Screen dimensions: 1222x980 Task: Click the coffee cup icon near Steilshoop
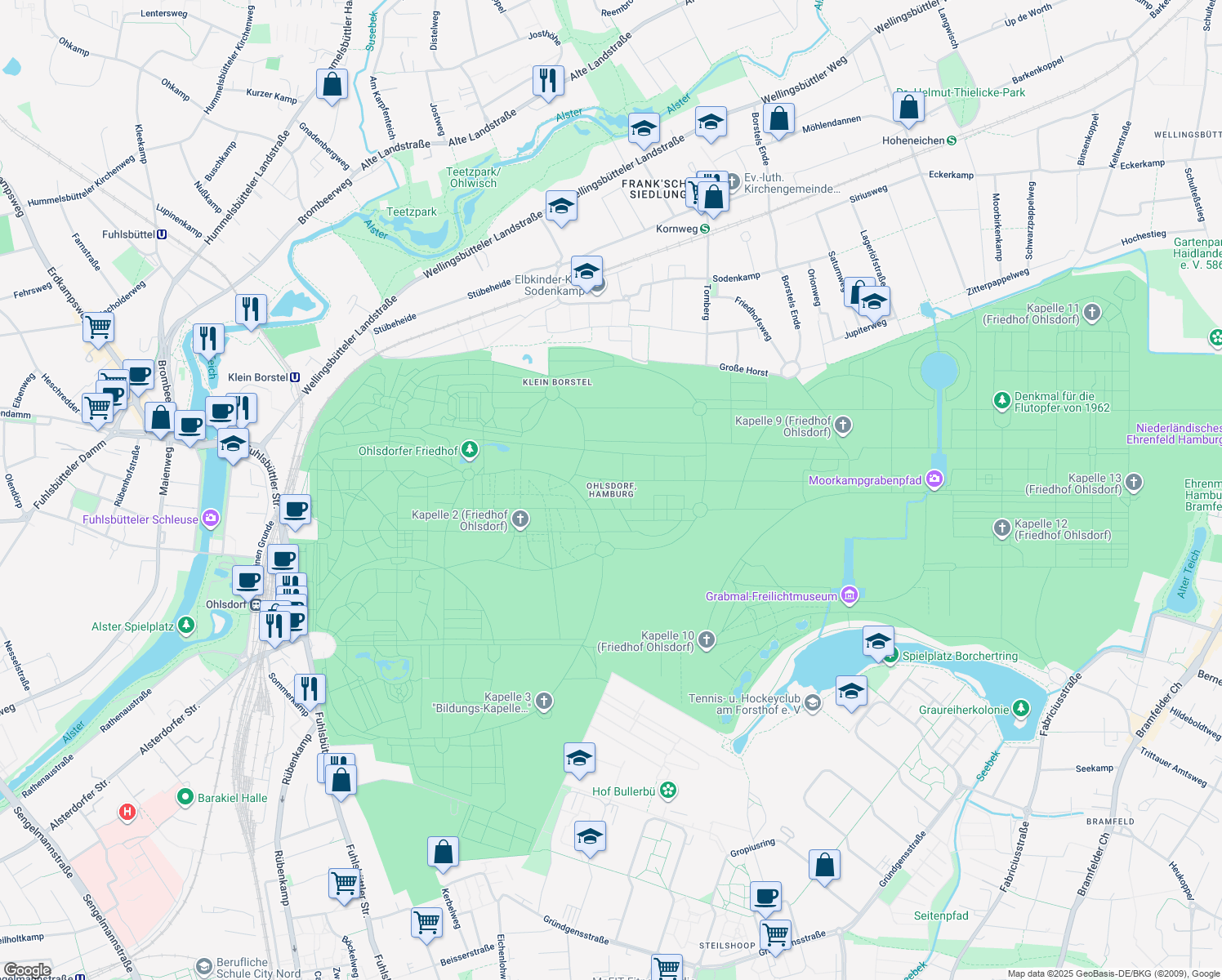pos(765,897)
